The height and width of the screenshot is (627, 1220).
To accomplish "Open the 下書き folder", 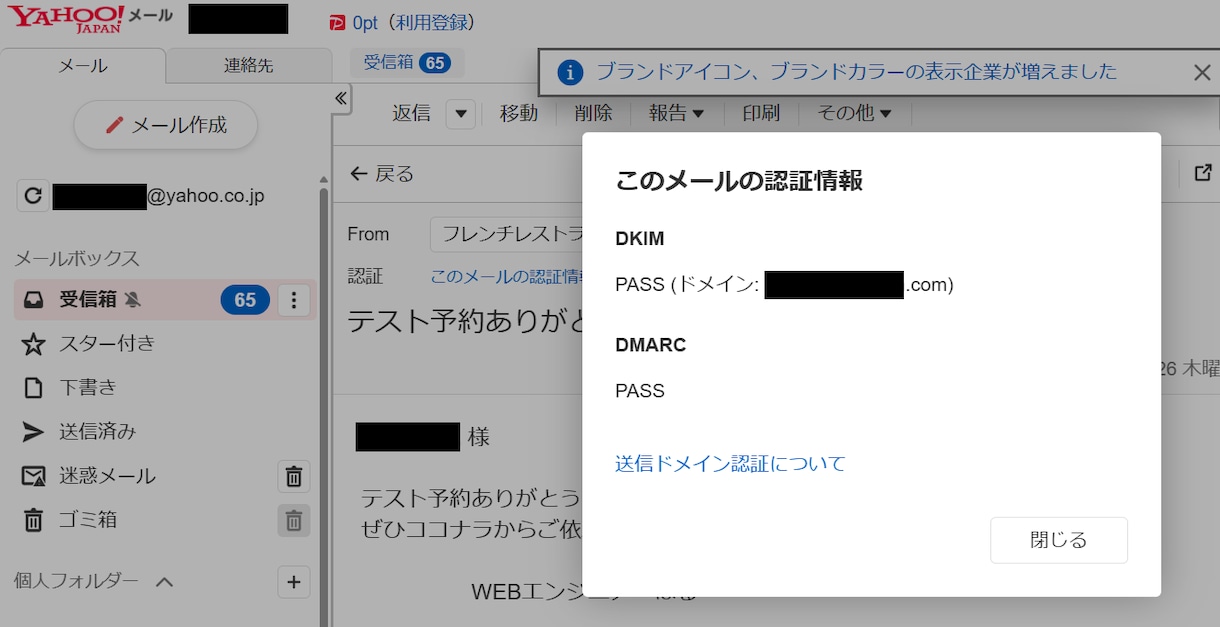I will click(88, 388).
